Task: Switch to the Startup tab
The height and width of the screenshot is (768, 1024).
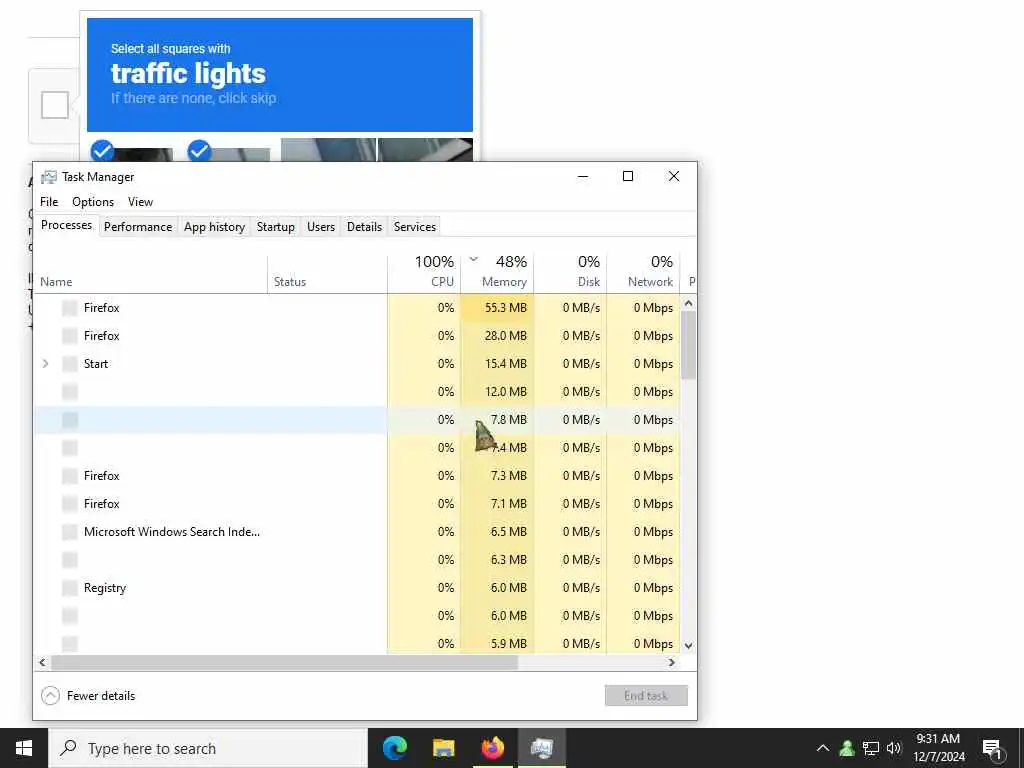Action: tap(276, 227)
